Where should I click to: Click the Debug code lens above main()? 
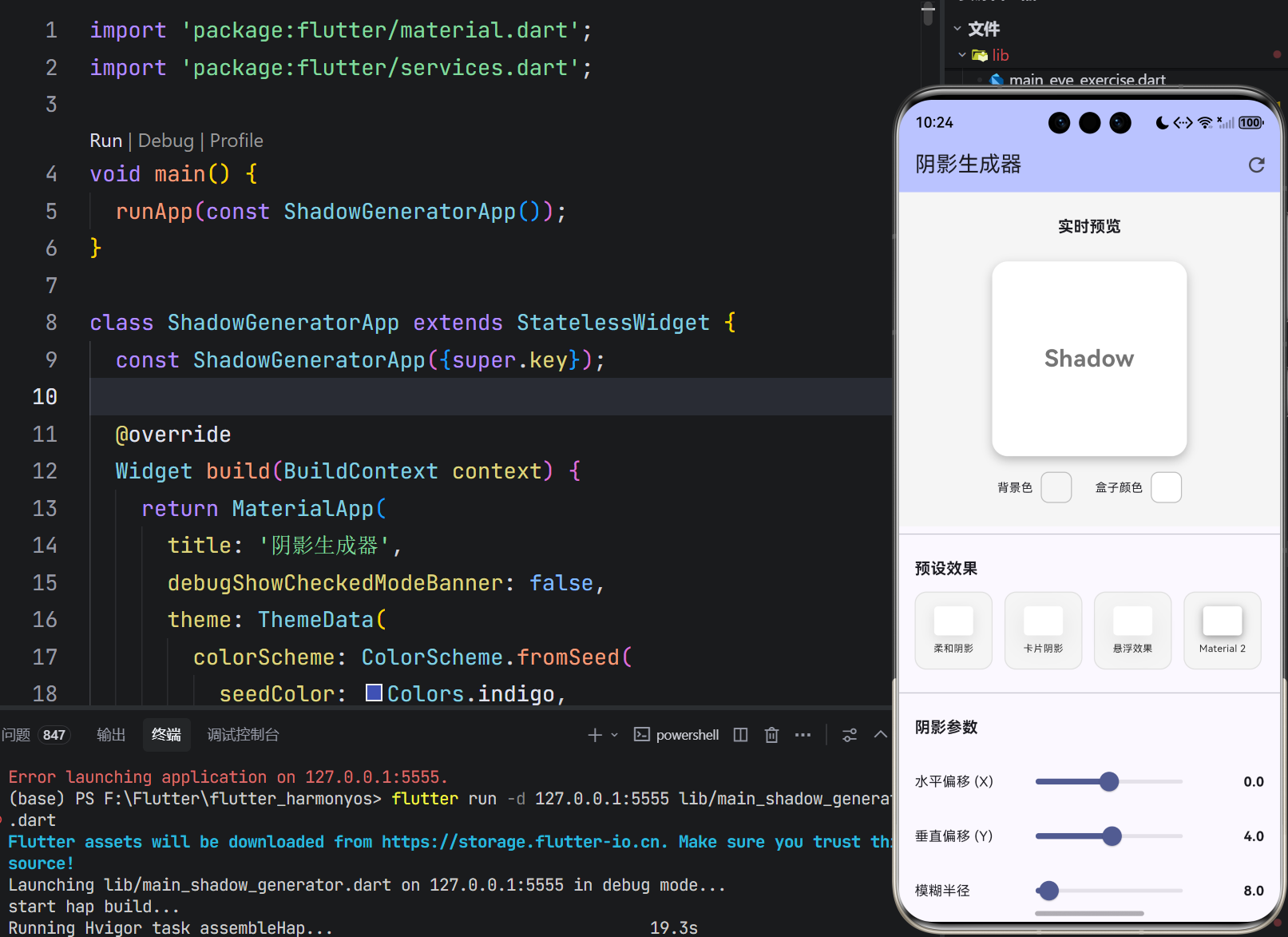click(166, 141)
